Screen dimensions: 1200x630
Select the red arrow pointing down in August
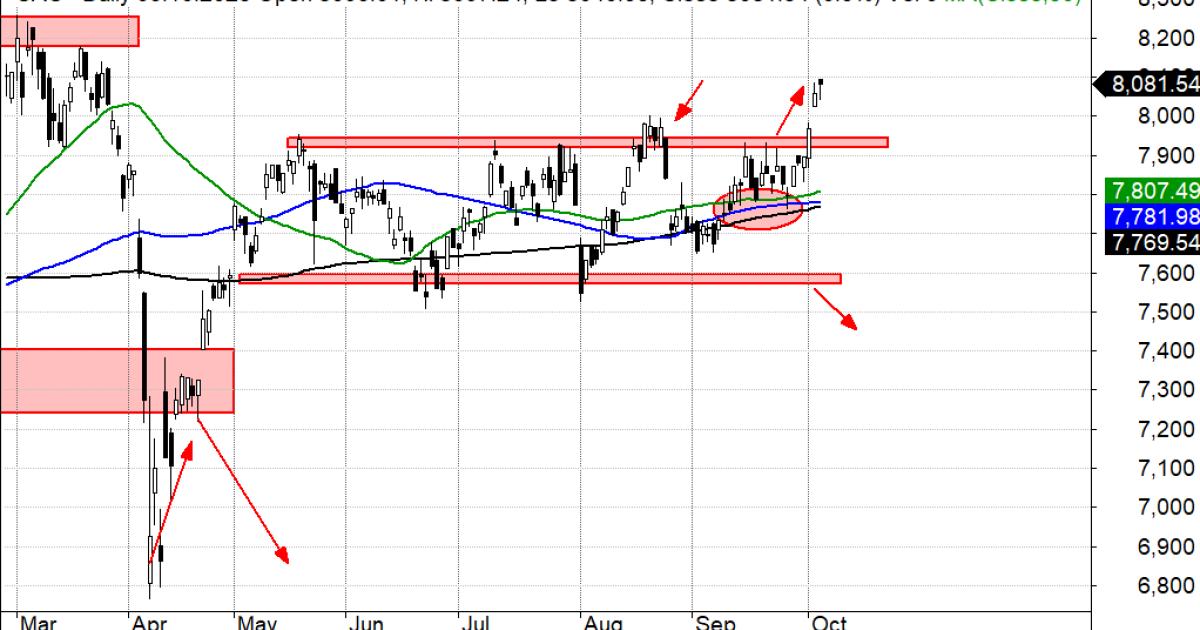689,101
